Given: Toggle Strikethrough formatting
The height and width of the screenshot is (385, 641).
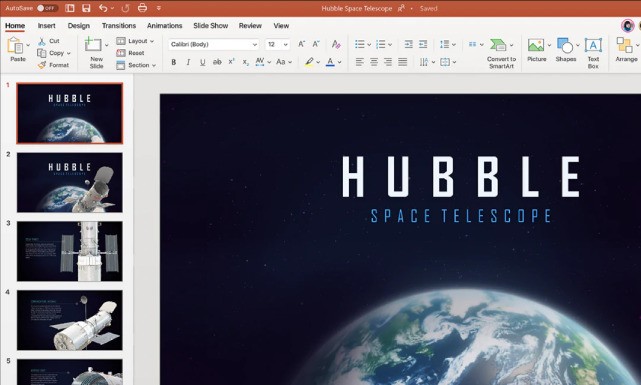Looking at the screenshot, I should (x=217, y=62).
